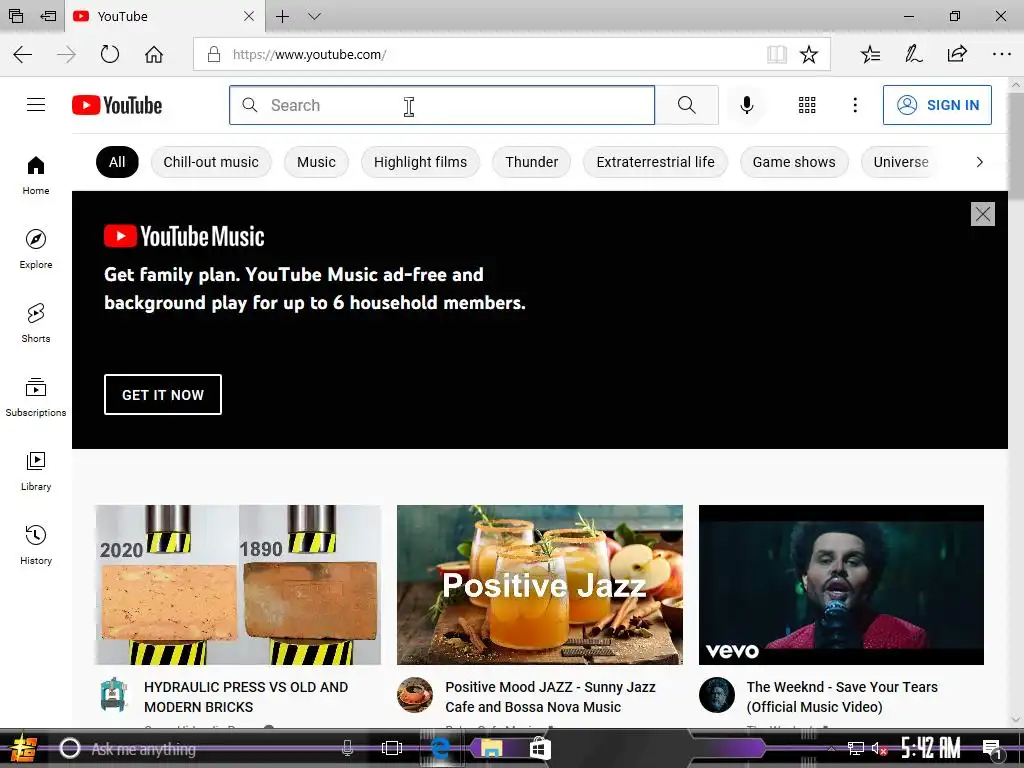The width and height of the screenshot is (1024, 768).
Task: Open Explore in the sidebar
Action: 36,249
